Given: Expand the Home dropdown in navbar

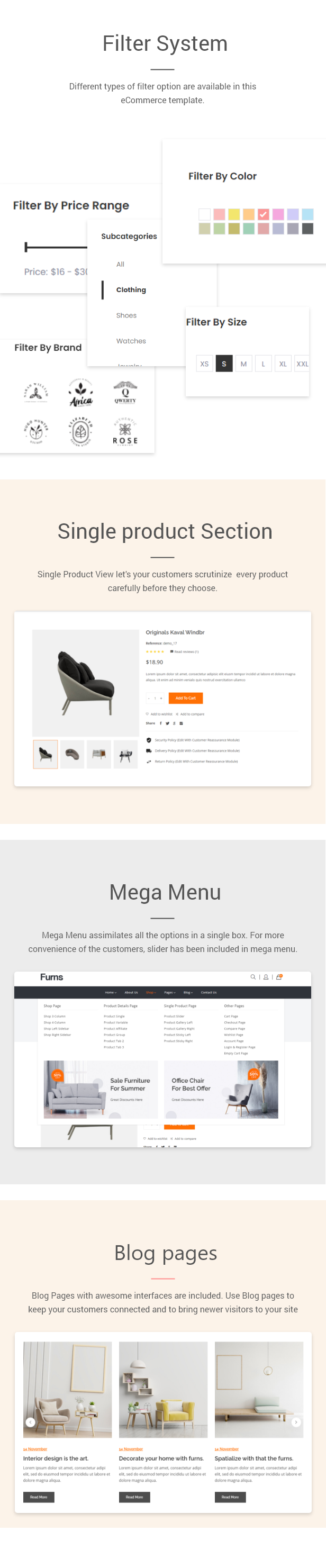Looking at the screenshot, I should [x=111, y=992].
